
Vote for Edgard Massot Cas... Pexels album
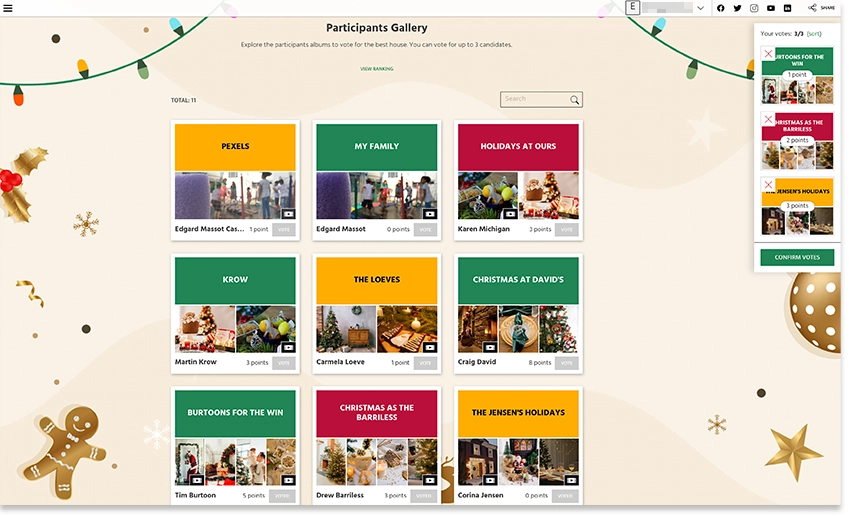pyautogui.click(x=284, y=229)
